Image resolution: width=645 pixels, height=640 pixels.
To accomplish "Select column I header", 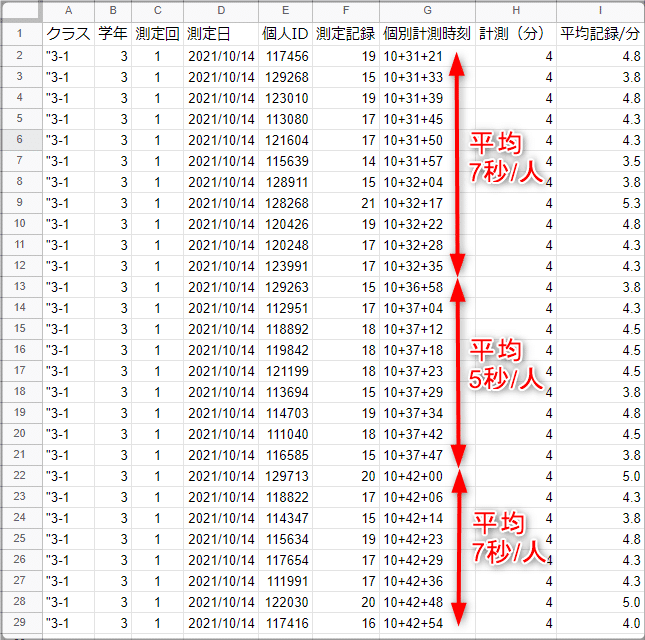I will [601, 11].
